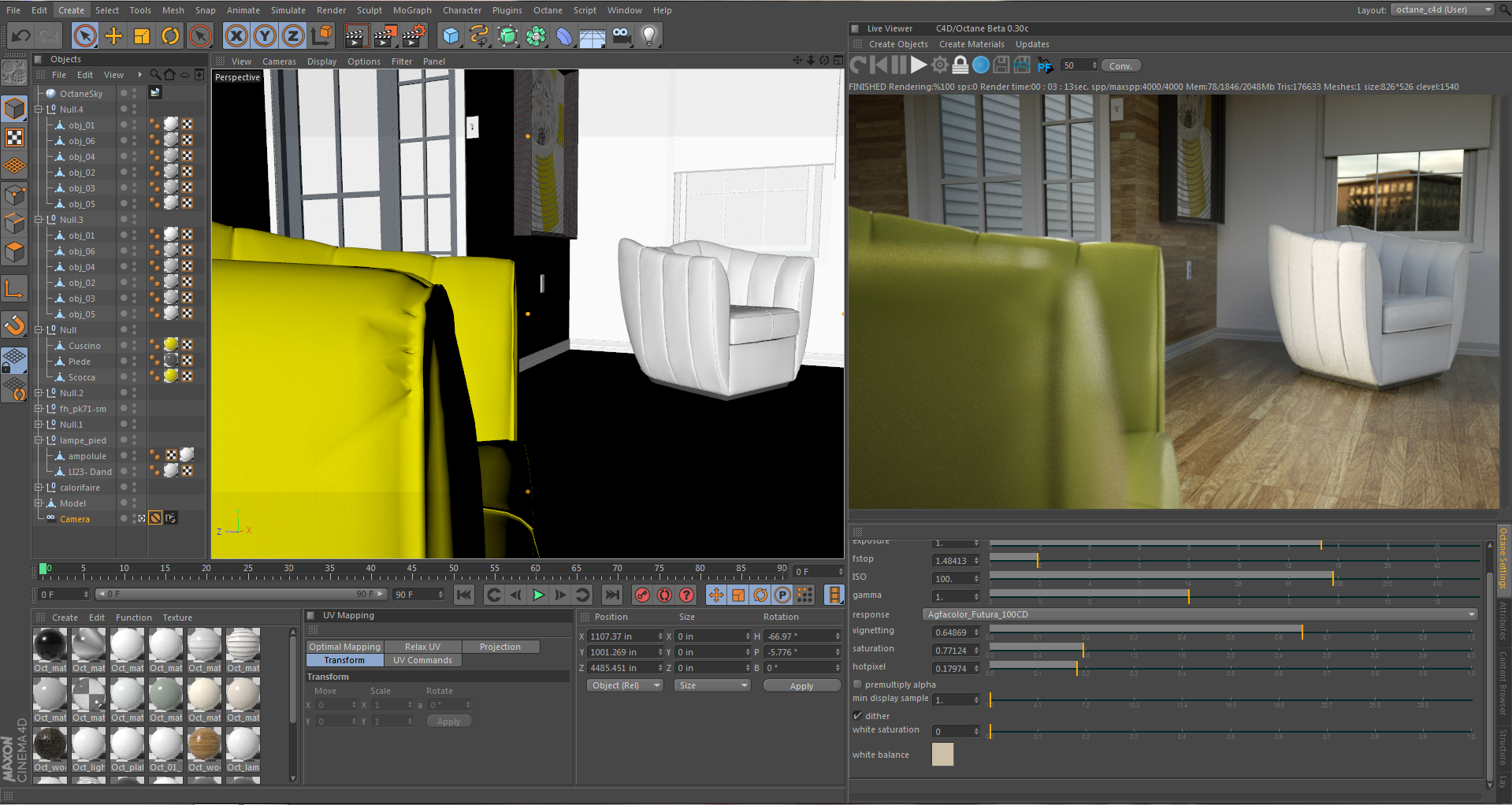This screenshot has height=805, width=1512.
Task: Select the Move tool in top toolbar
Action: (113, 36)
